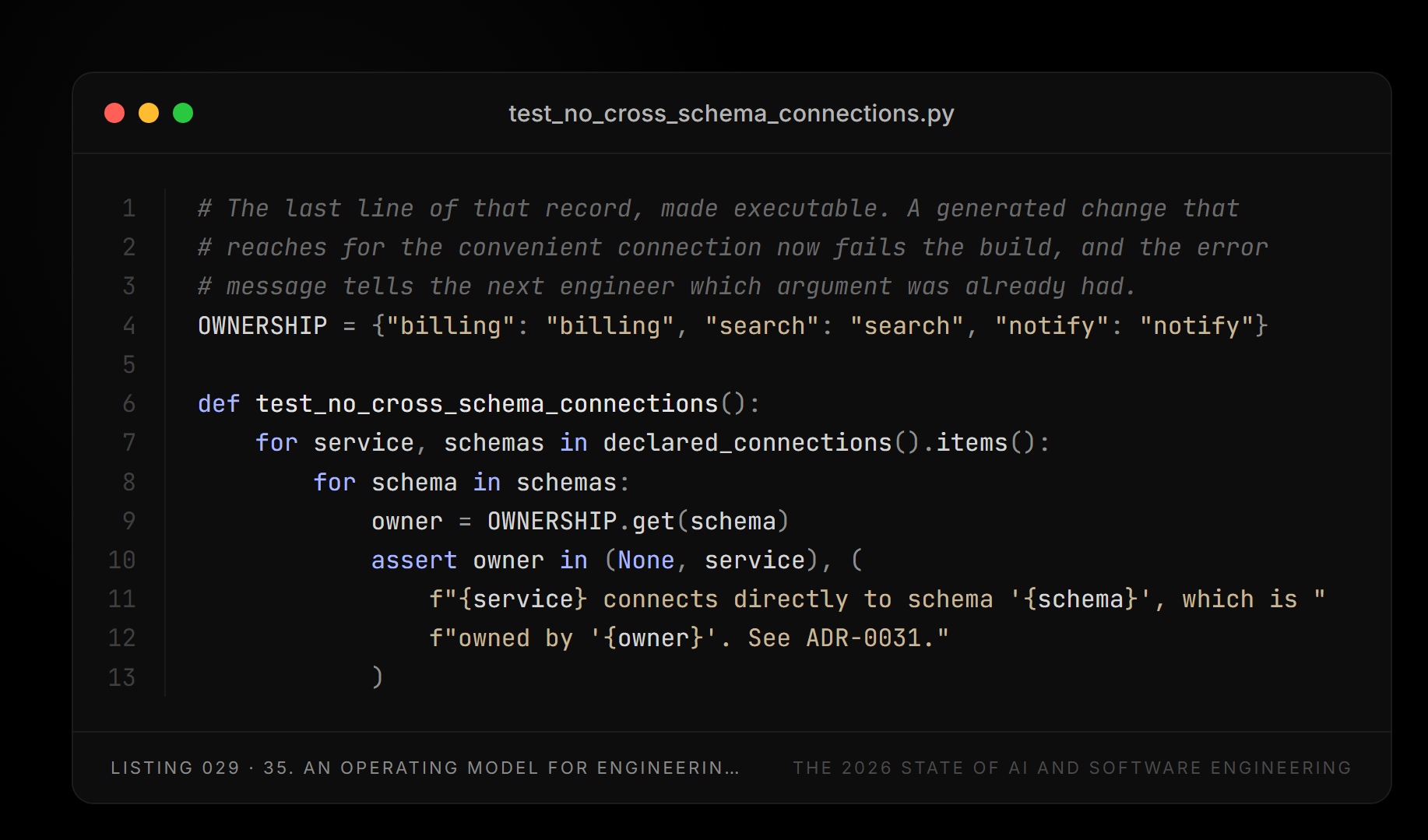Viewport: 1428px width, 840px height.
Task: Click line number 4 in the gutter
Action: click(129, 325)
